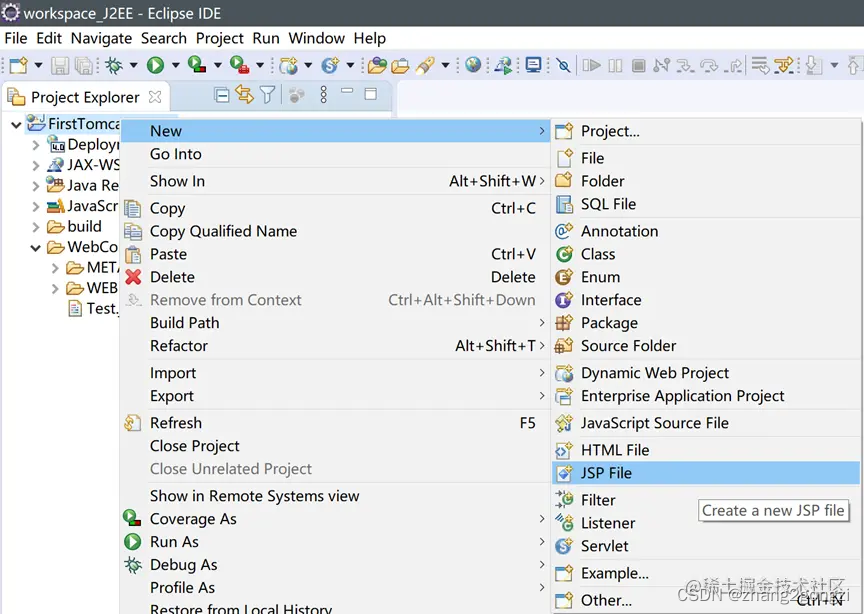Open the Help menu
The height and width of the screenshot is (614, 864).
click(370, 38)
